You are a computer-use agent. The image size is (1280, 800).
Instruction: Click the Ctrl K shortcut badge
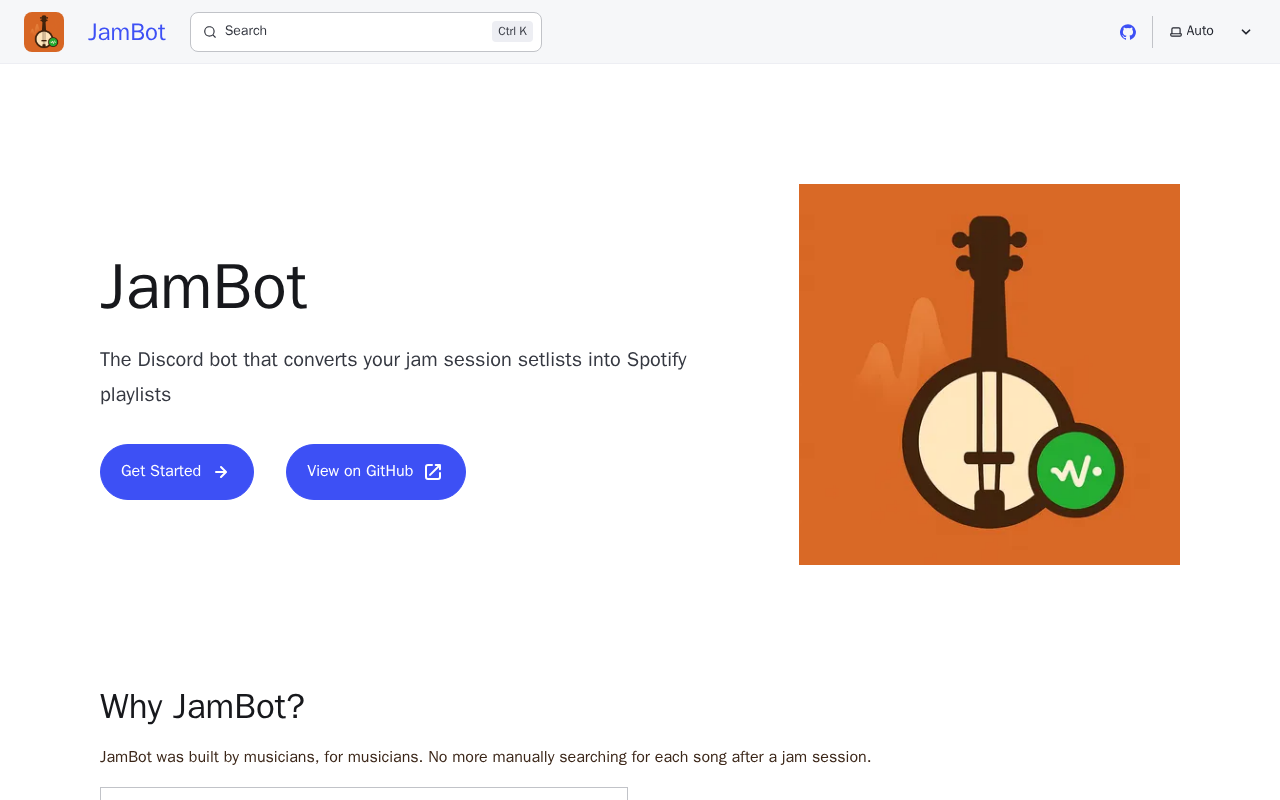pos(512,32)
